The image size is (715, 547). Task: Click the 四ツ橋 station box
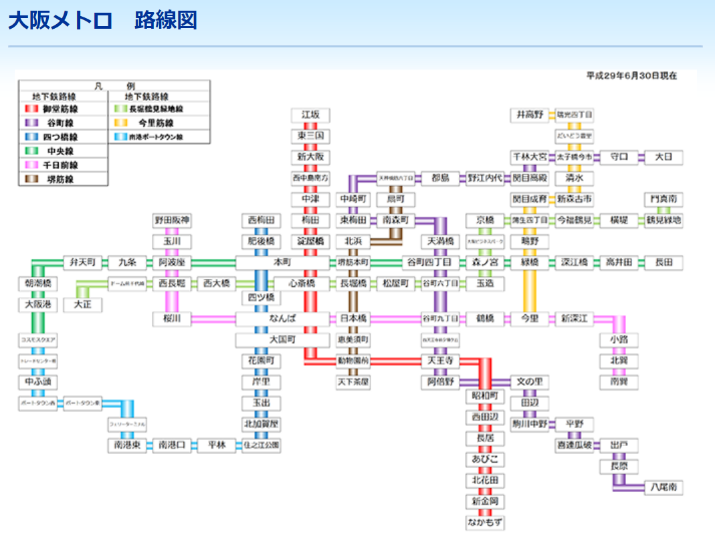click(x=261, y=298)
